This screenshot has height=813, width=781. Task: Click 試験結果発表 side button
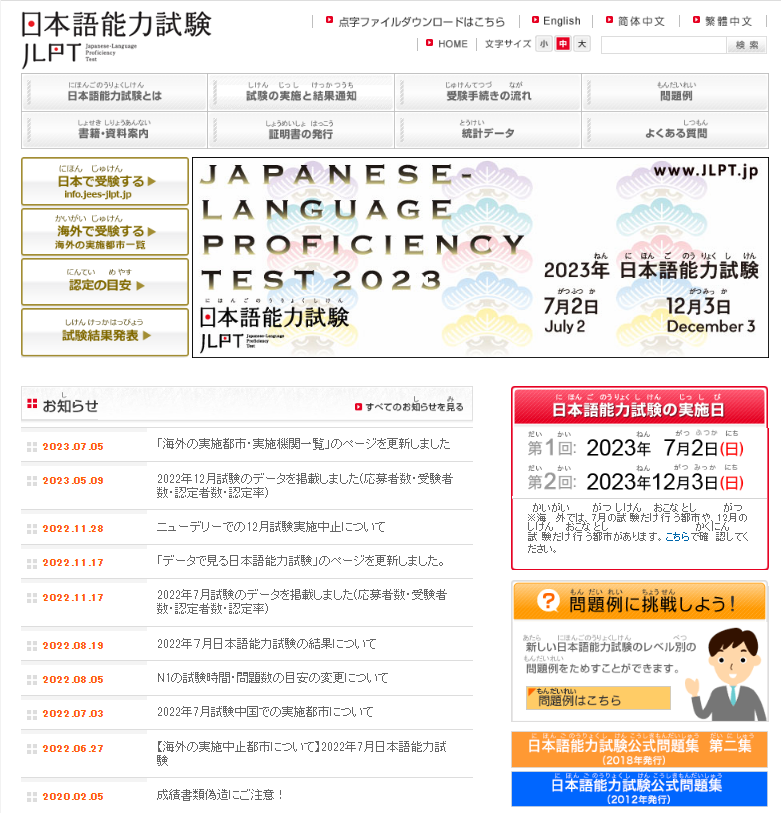coord(105,332)
